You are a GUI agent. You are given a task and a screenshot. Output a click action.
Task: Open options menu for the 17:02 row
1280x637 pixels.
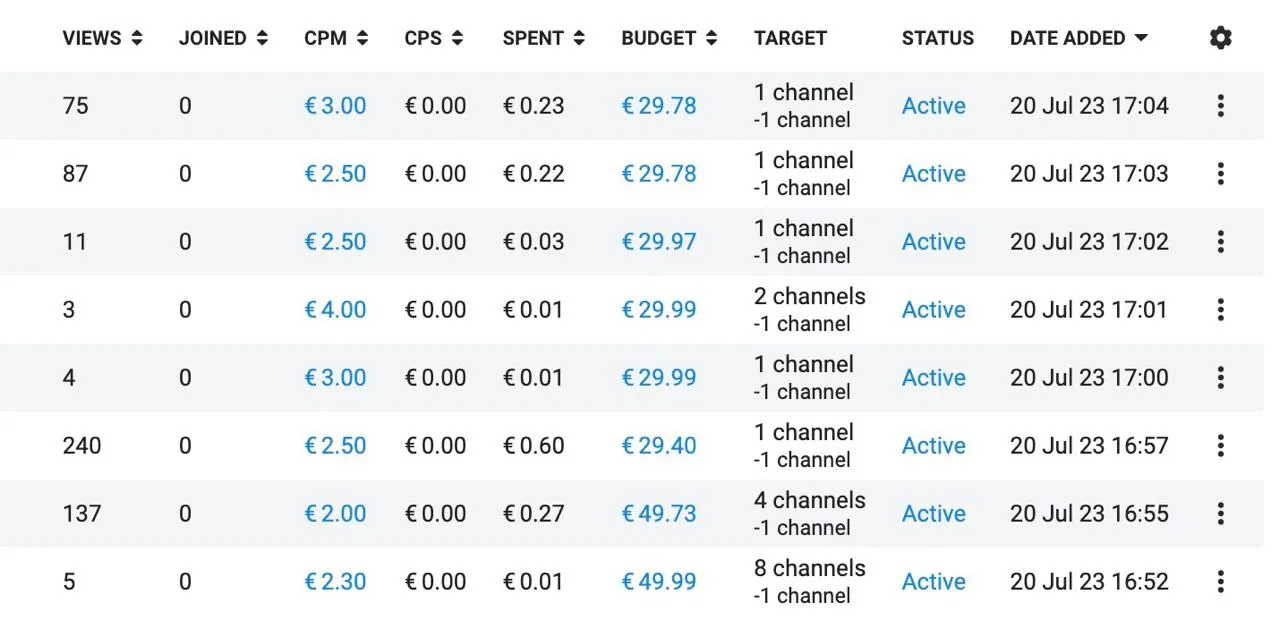[1220, 242]
